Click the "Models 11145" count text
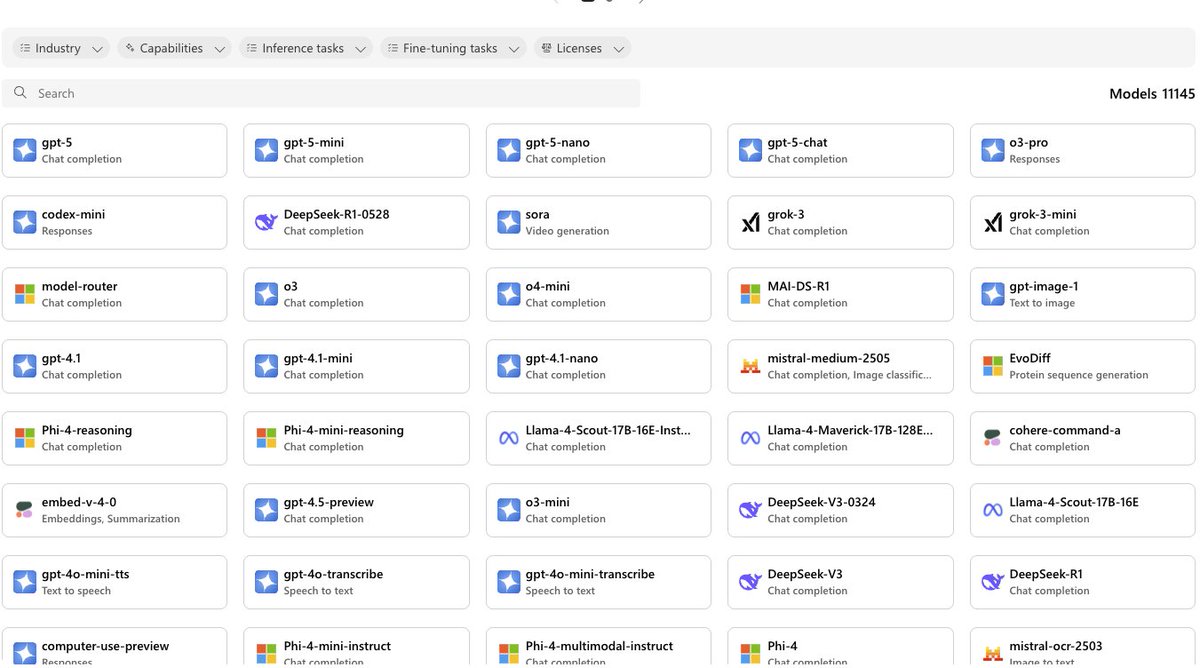This screenshot has height=668, width=1200. (x=1152, y=94)
